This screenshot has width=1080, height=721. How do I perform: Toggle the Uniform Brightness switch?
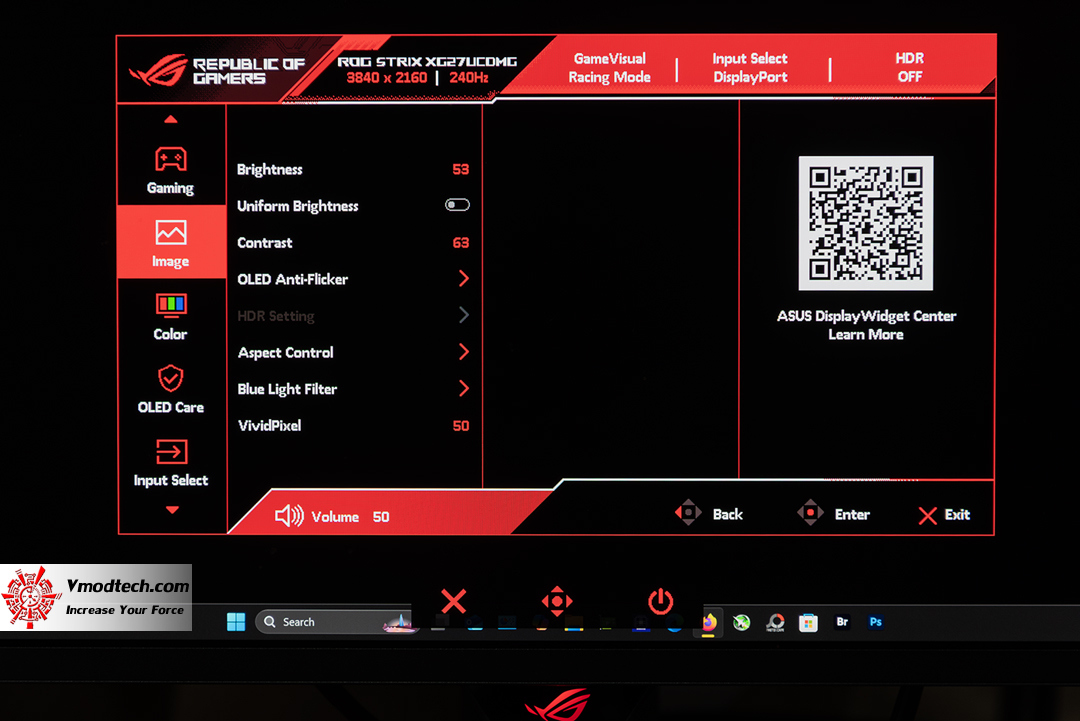[x=457, y=205]
